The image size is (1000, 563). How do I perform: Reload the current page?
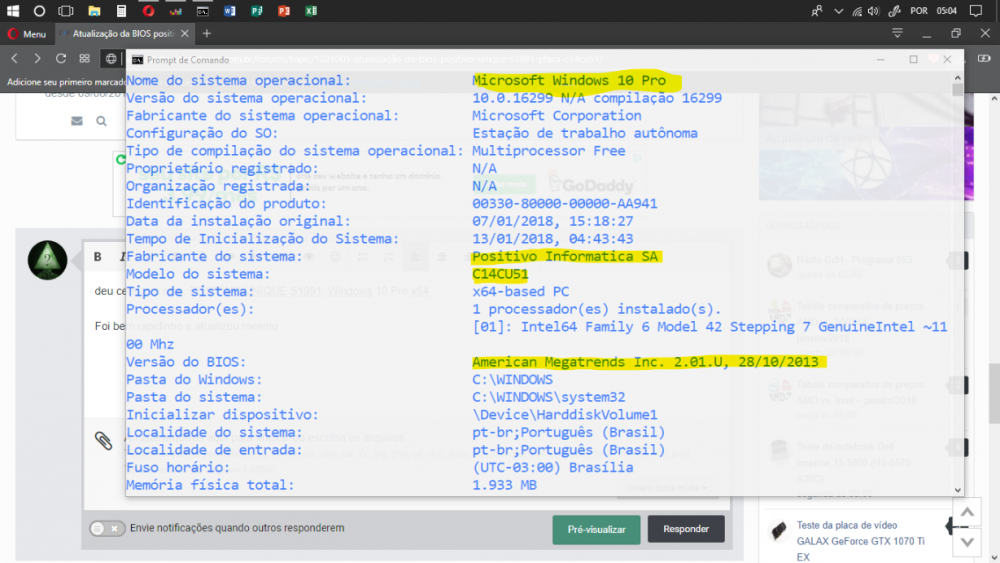61,58
